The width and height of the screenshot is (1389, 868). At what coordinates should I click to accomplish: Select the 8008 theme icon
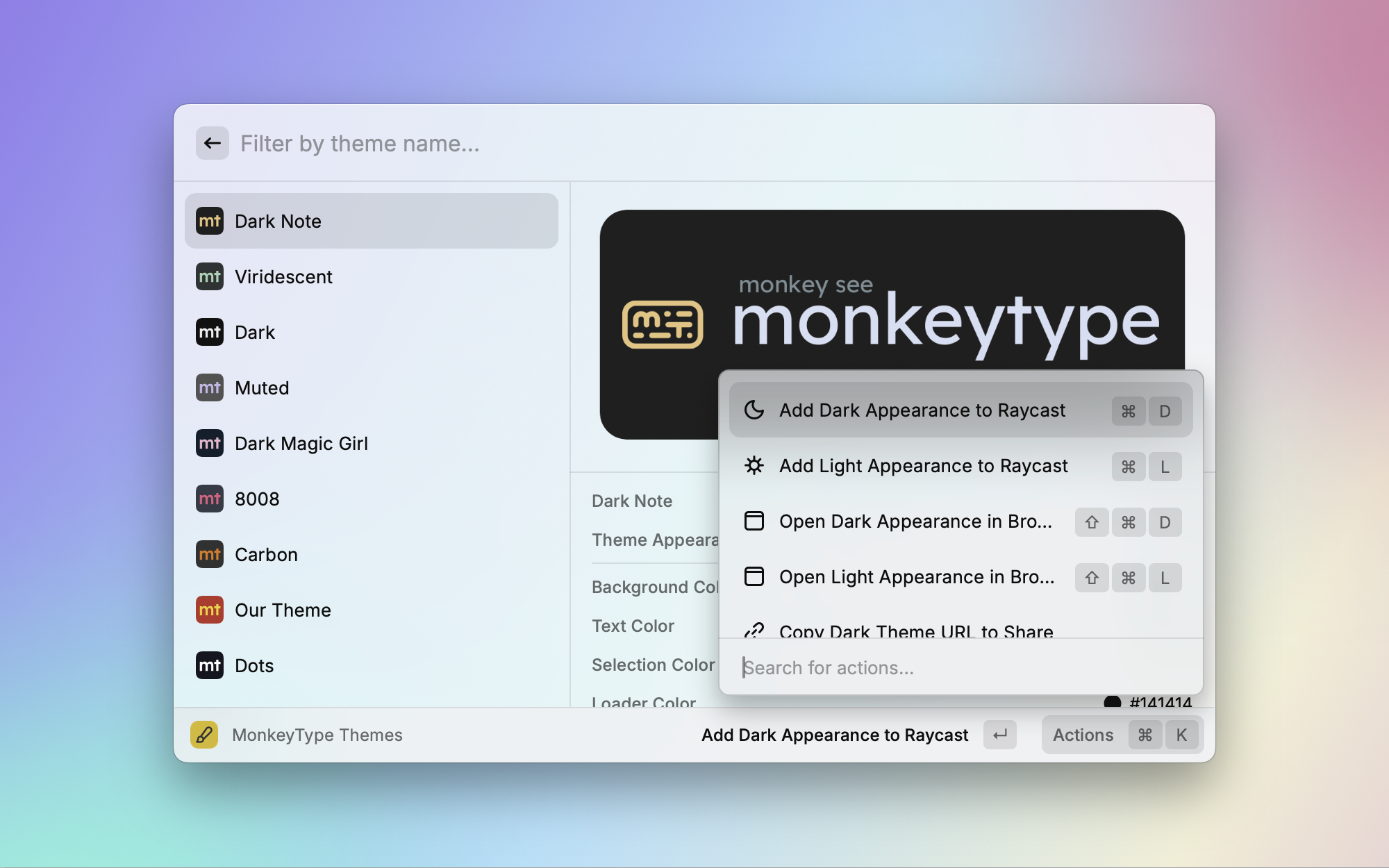tap(209, 498)
